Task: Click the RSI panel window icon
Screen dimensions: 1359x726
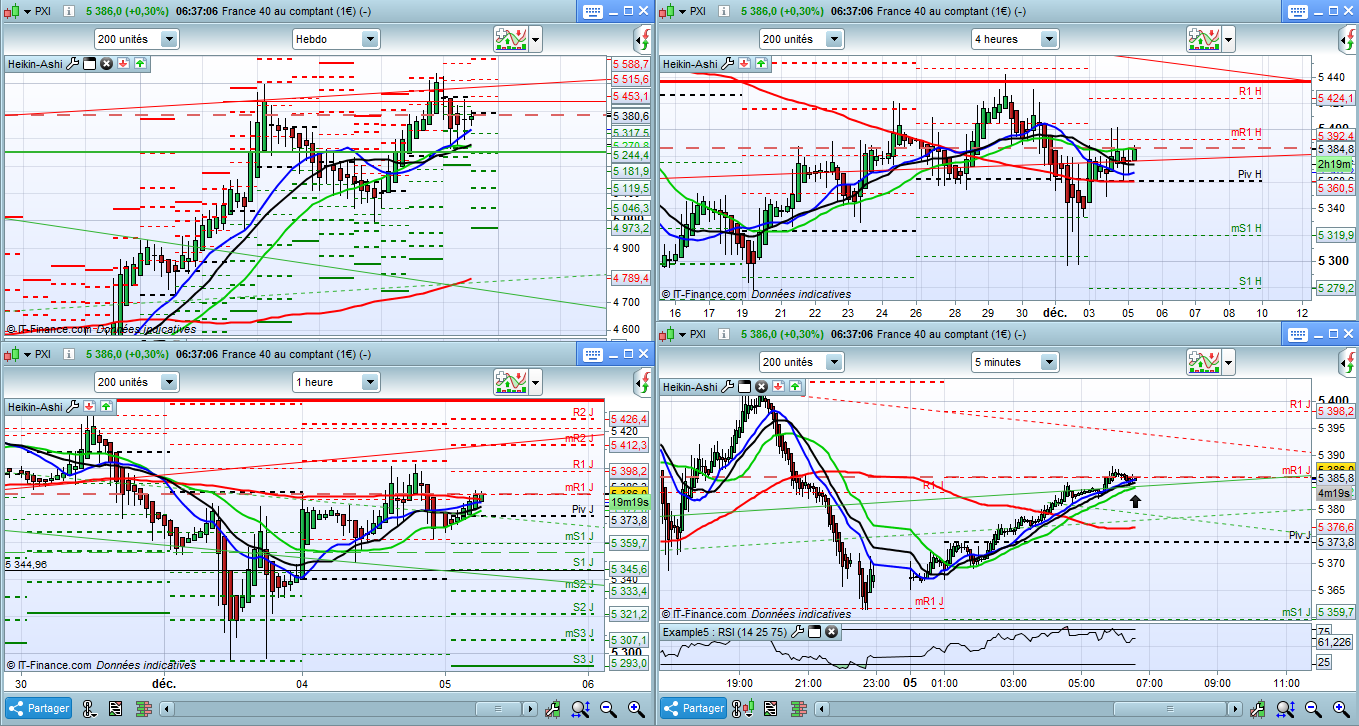Action: click(815, 632)
